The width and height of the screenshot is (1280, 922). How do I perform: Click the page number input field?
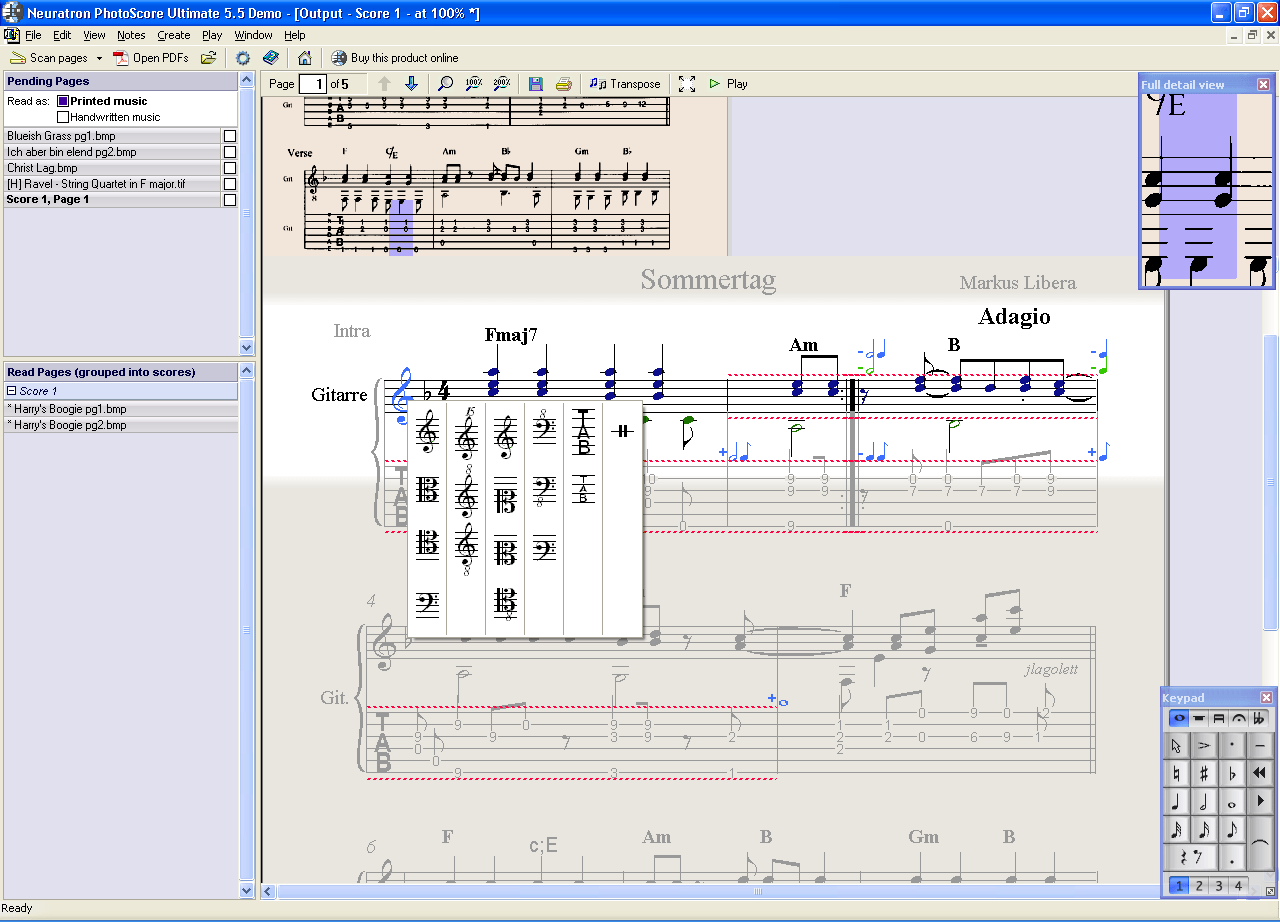tap(313, 84)
